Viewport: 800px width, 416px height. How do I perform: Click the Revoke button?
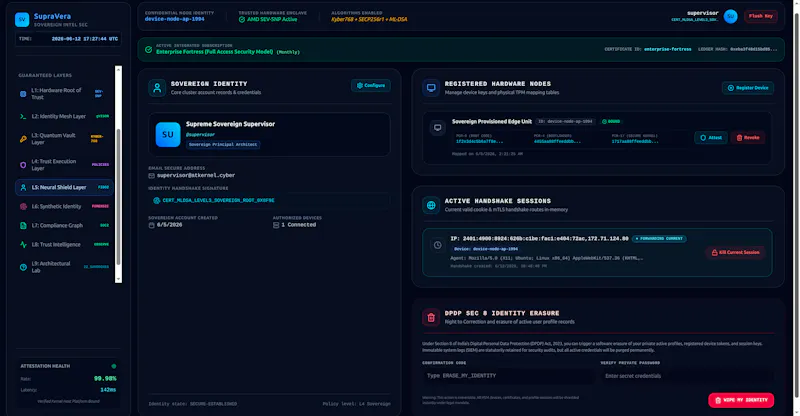point(747,138)
